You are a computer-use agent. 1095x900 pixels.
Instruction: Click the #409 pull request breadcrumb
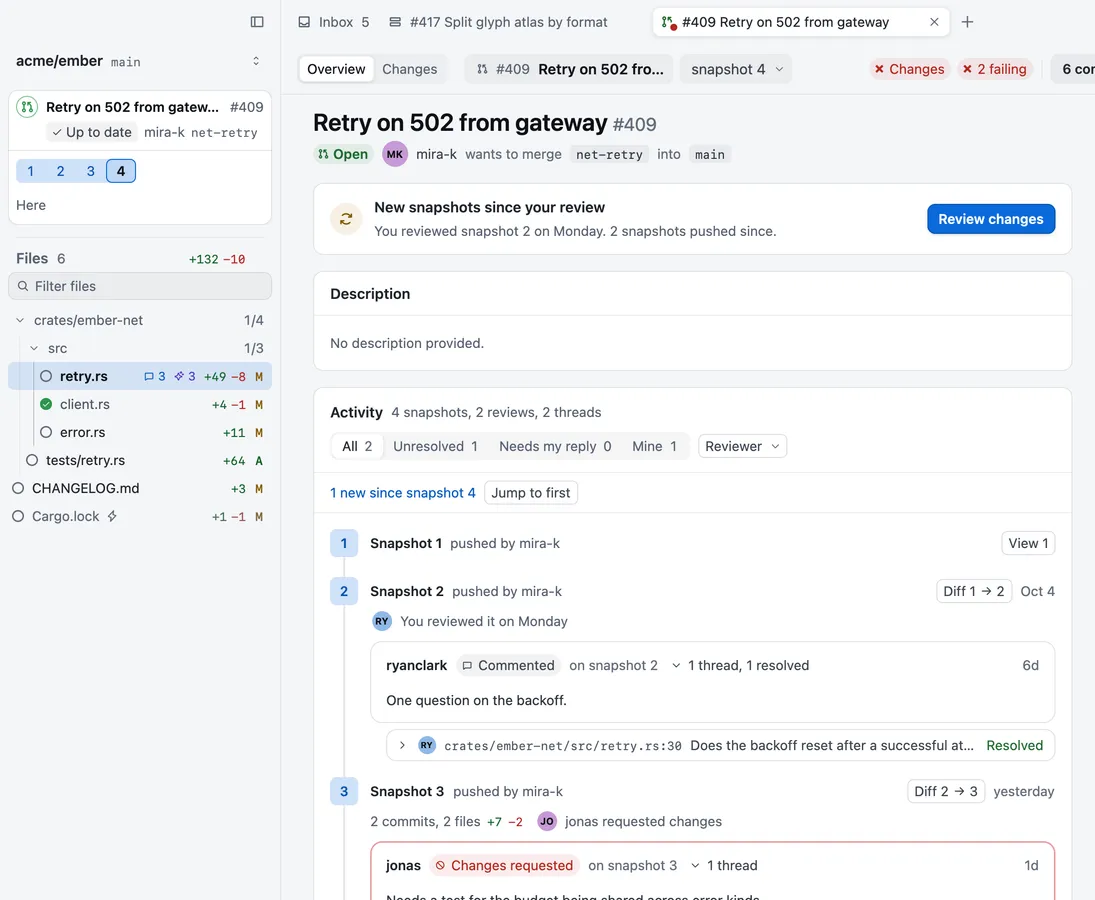tap(569, 69)
